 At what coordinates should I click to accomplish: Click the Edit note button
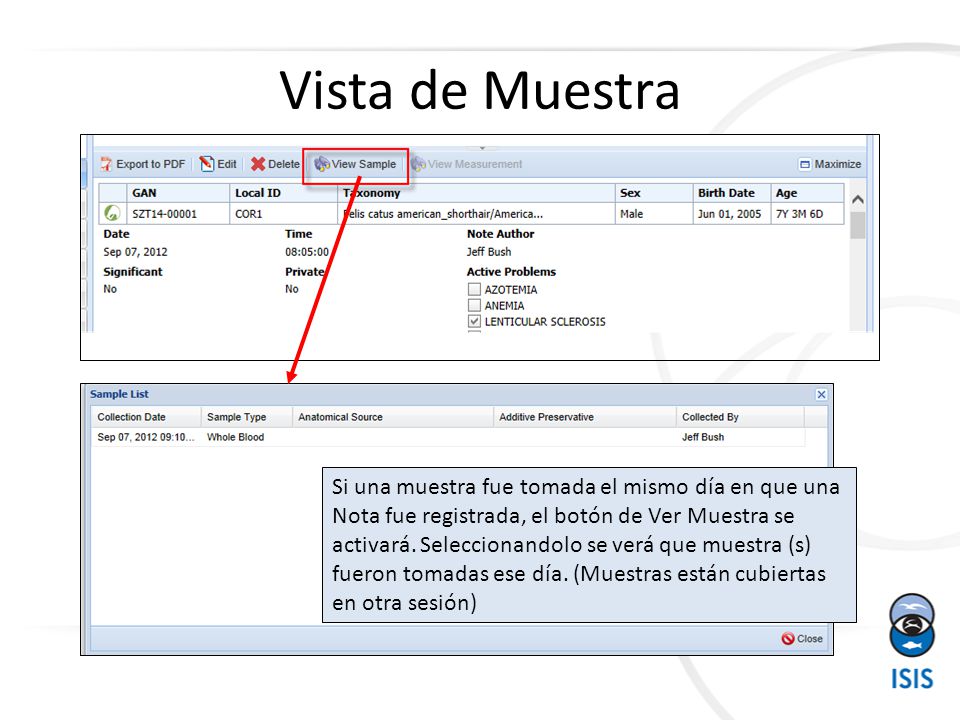tap(218, 164)
